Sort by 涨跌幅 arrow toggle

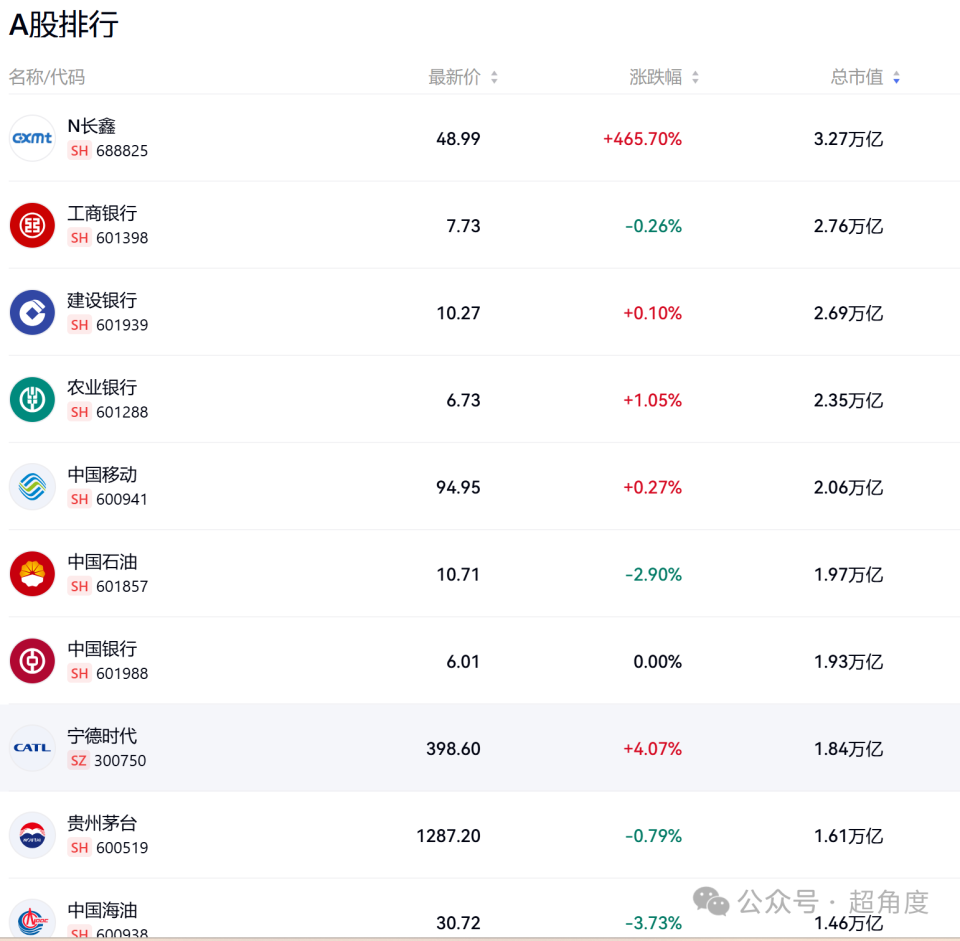pyautogui.click(x=695, y=77)
